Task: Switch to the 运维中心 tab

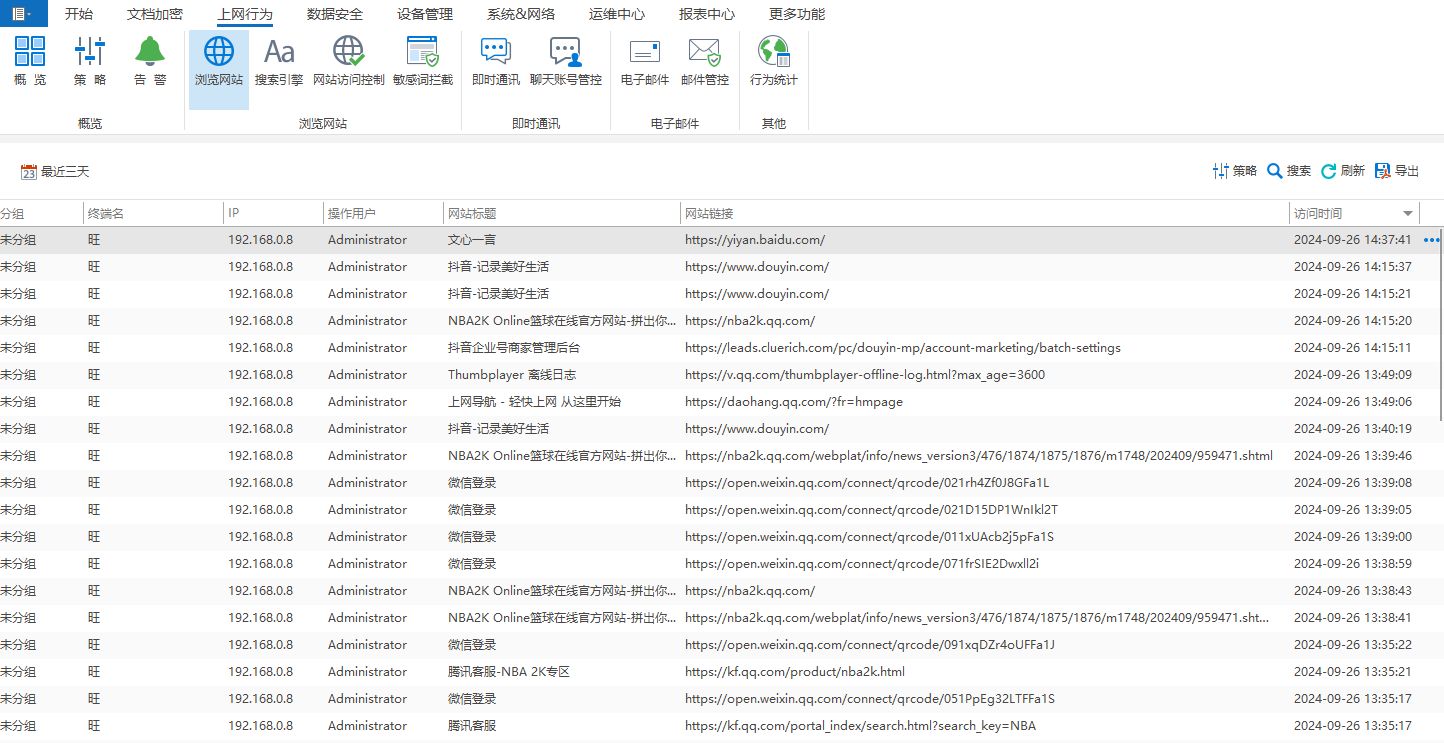Action: pos(617,14)
